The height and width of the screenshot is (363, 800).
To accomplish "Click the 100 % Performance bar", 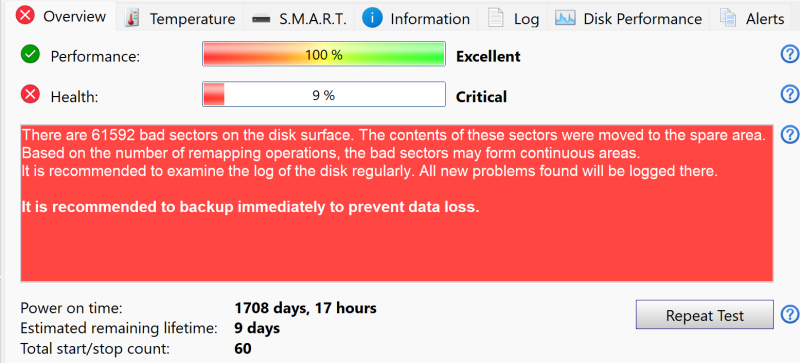I will (324, 54).
